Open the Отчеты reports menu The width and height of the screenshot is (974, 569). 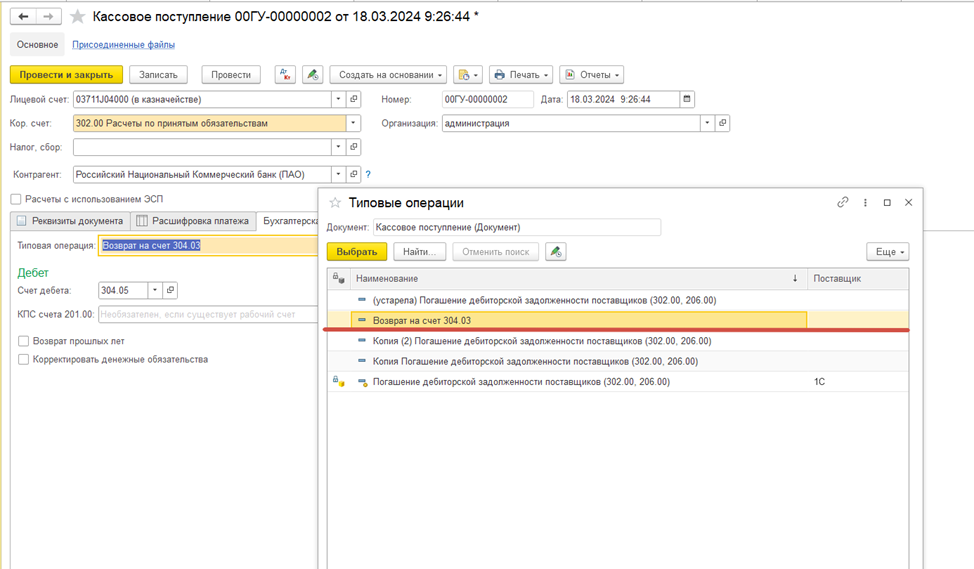[591, 75]
